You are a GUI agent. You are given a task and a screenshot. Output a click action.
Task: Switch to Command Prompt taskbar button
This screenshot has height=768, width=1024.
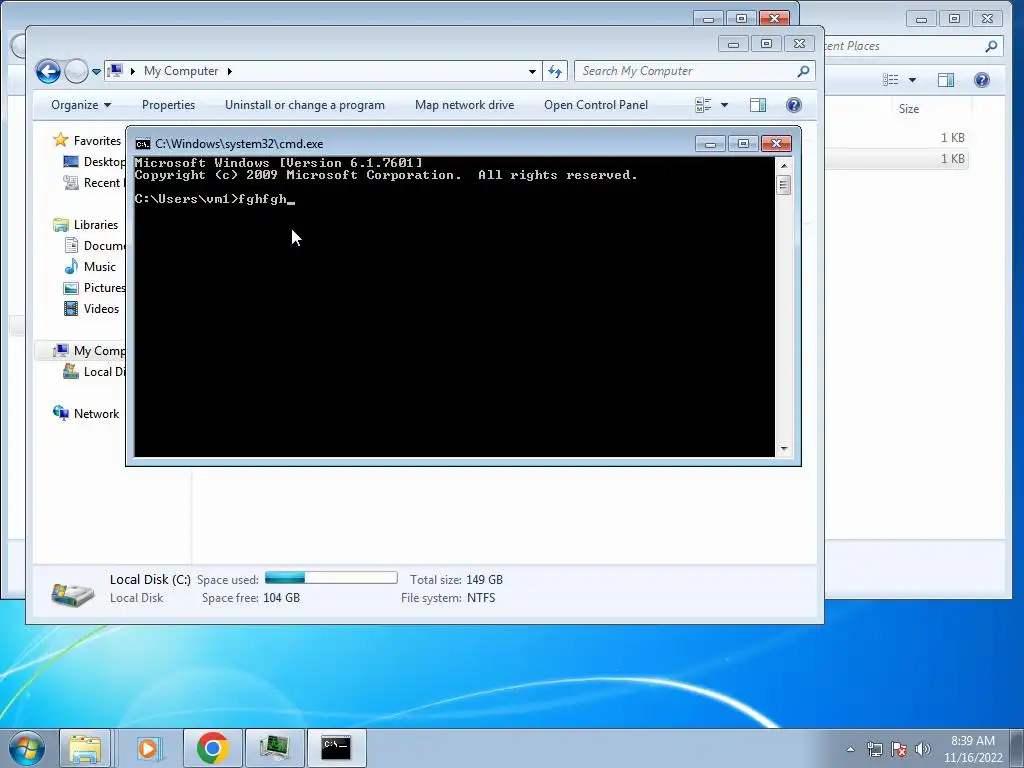pyautogui.click(x=336, y=748)
